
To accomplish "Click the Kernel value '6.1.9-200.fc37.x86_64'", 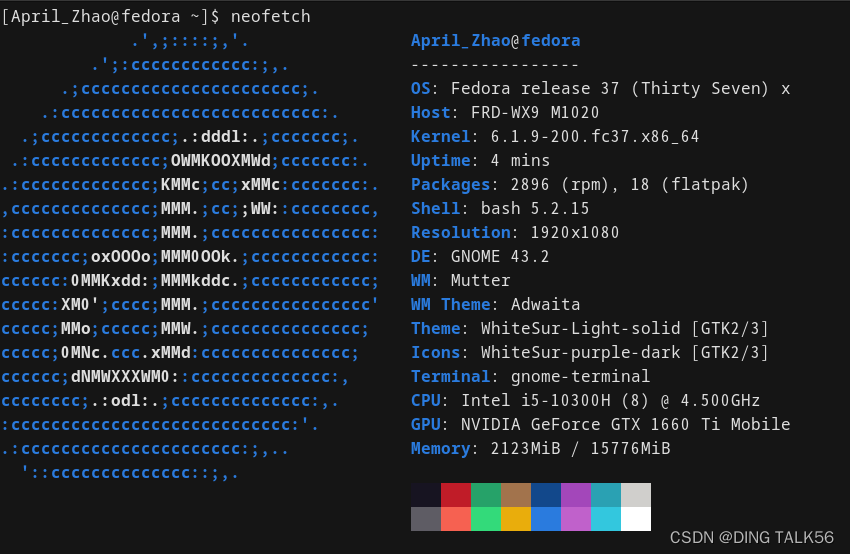I will coord(595,136).
